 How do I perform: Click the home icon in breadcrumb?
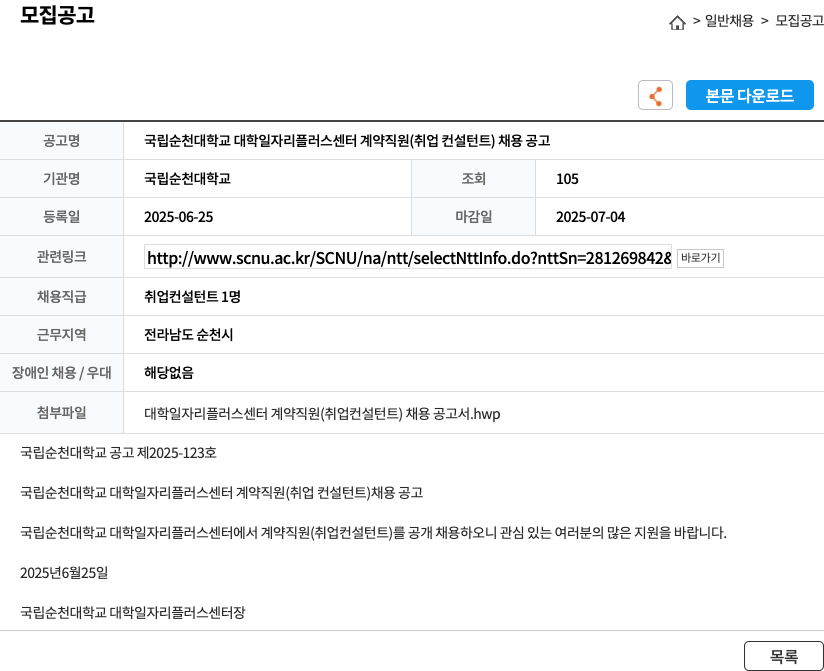pos(677,23)
